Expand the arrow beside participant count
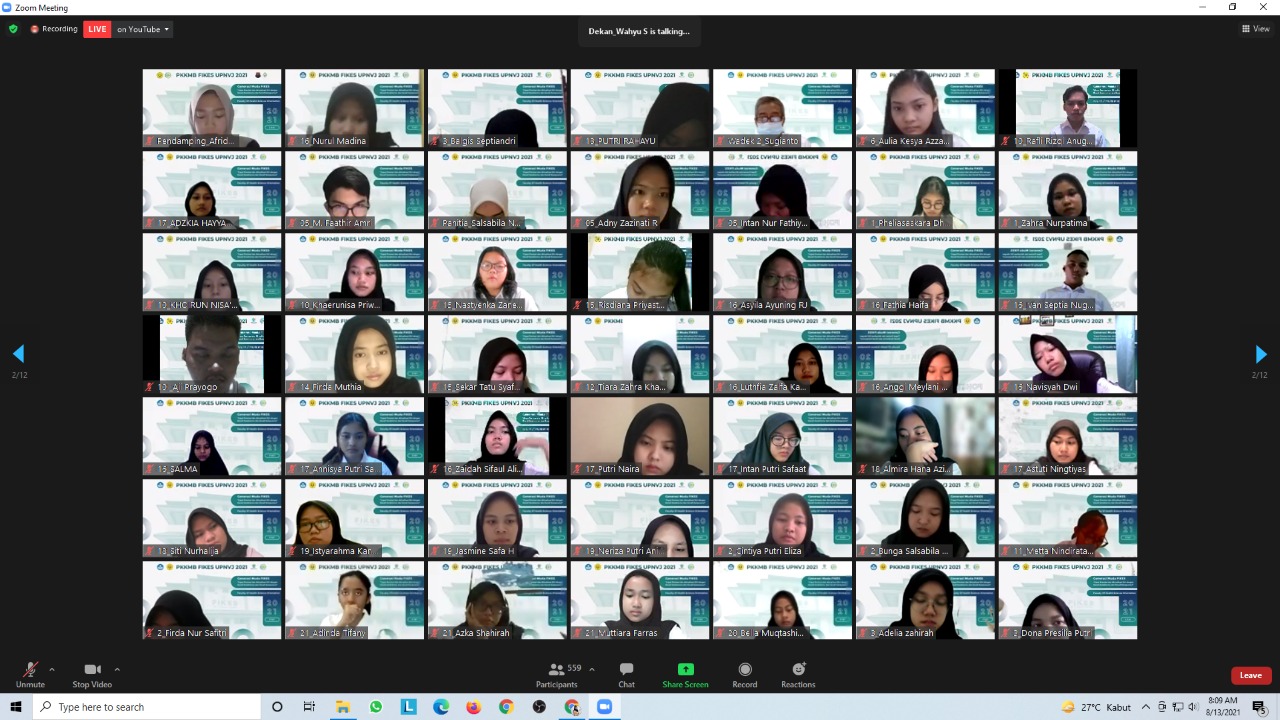The image size is (1280, 720). (592, 669)
